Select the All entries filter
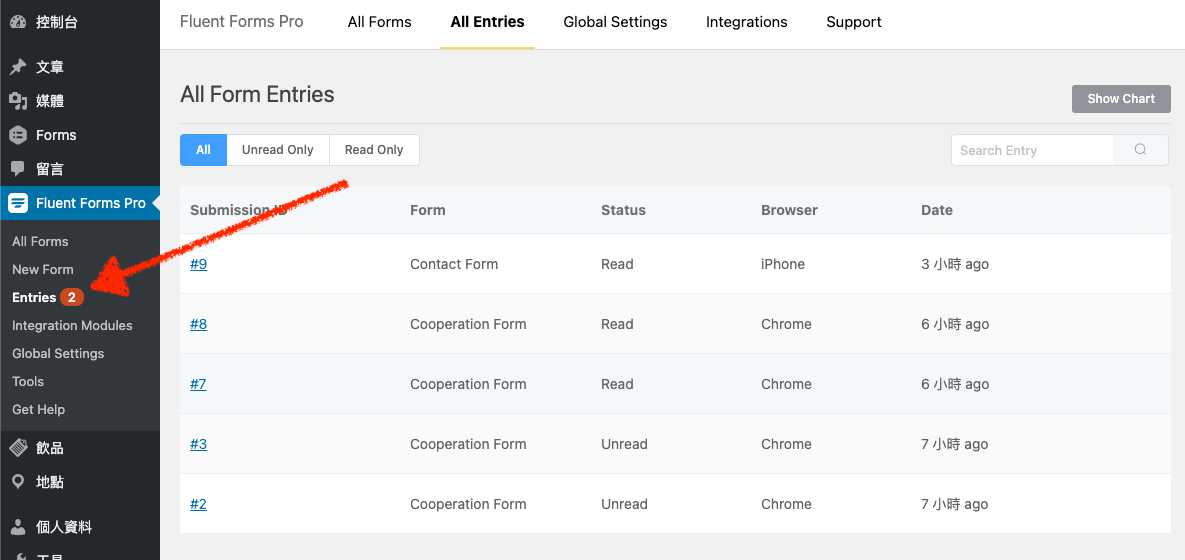Screen dimensions: 1185x560 (x=203, y=150)
